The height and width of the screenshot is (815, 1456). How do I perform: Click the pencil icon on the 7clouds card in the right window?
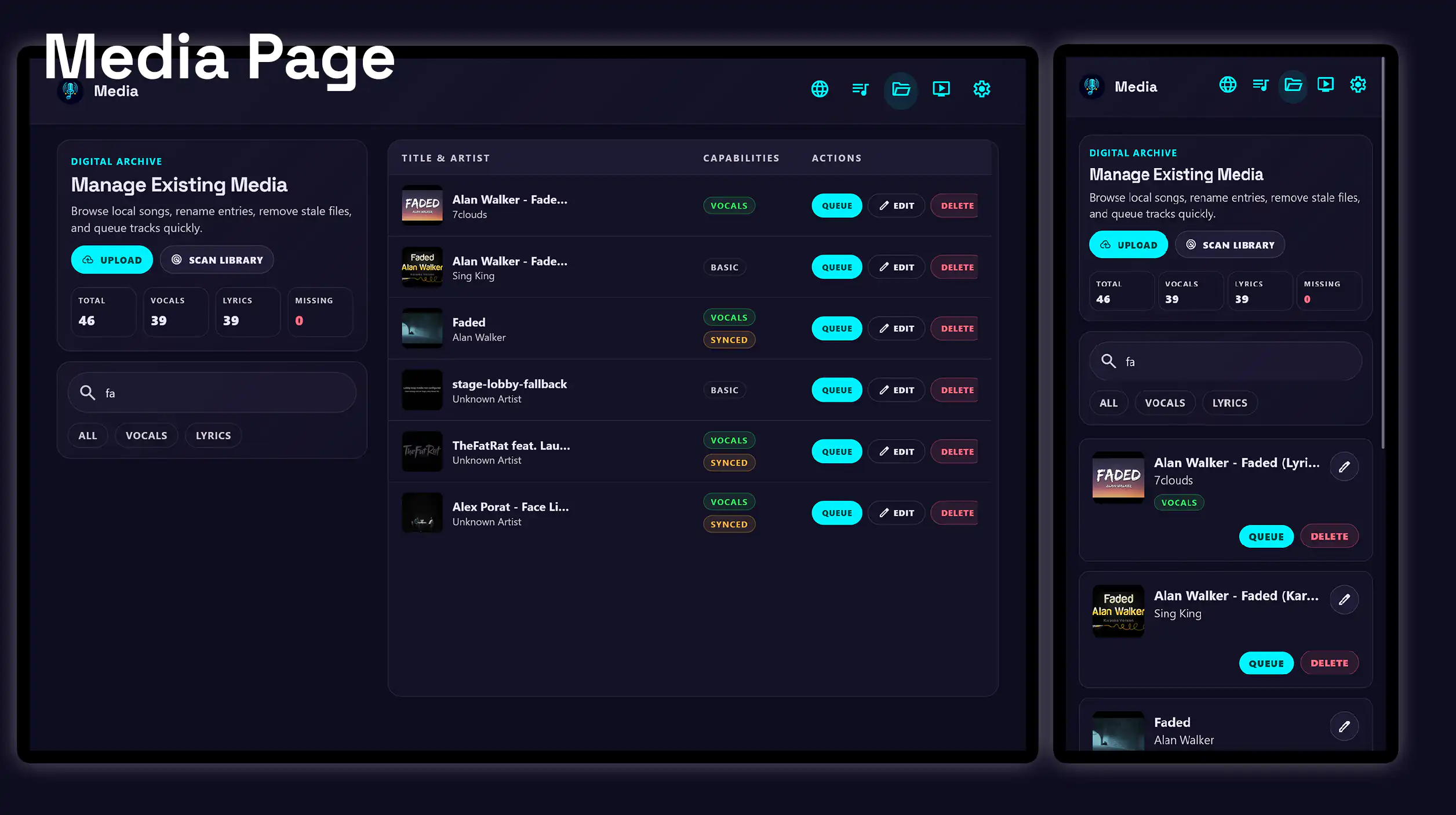point(1344,467)
